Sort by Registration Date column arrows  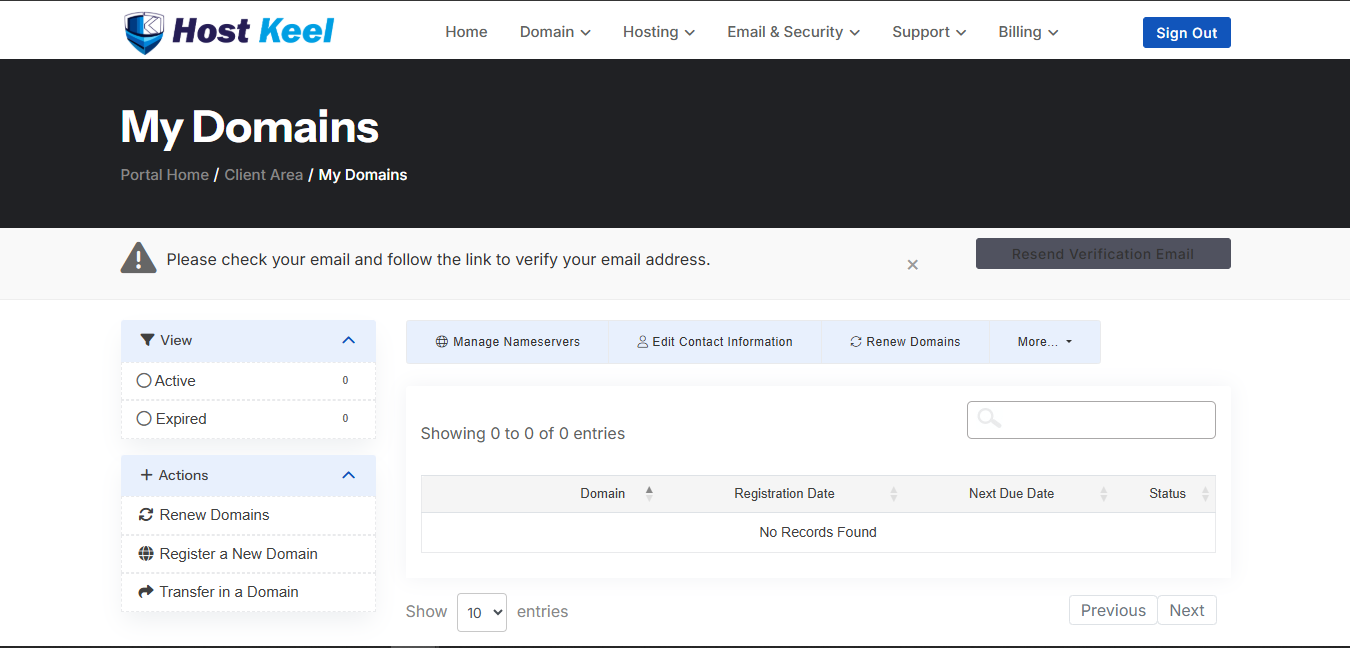click(894, 494)
